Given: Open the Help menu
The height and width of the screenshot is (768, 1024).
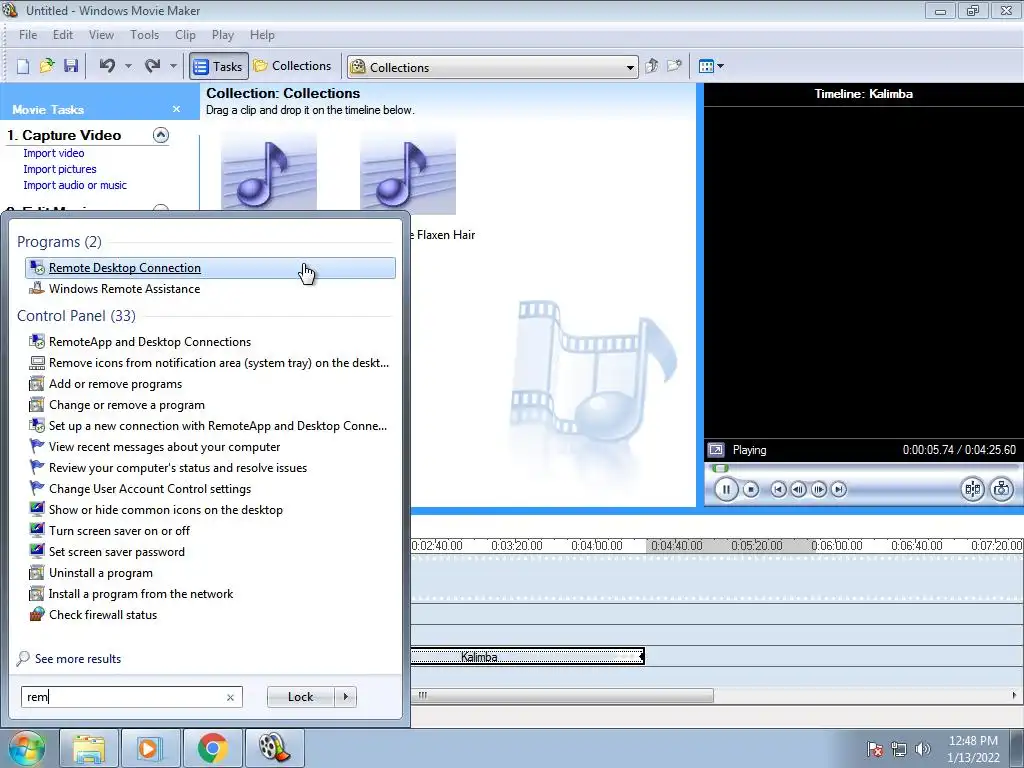Looking at the screenshot, I should [x=262, y=35].
